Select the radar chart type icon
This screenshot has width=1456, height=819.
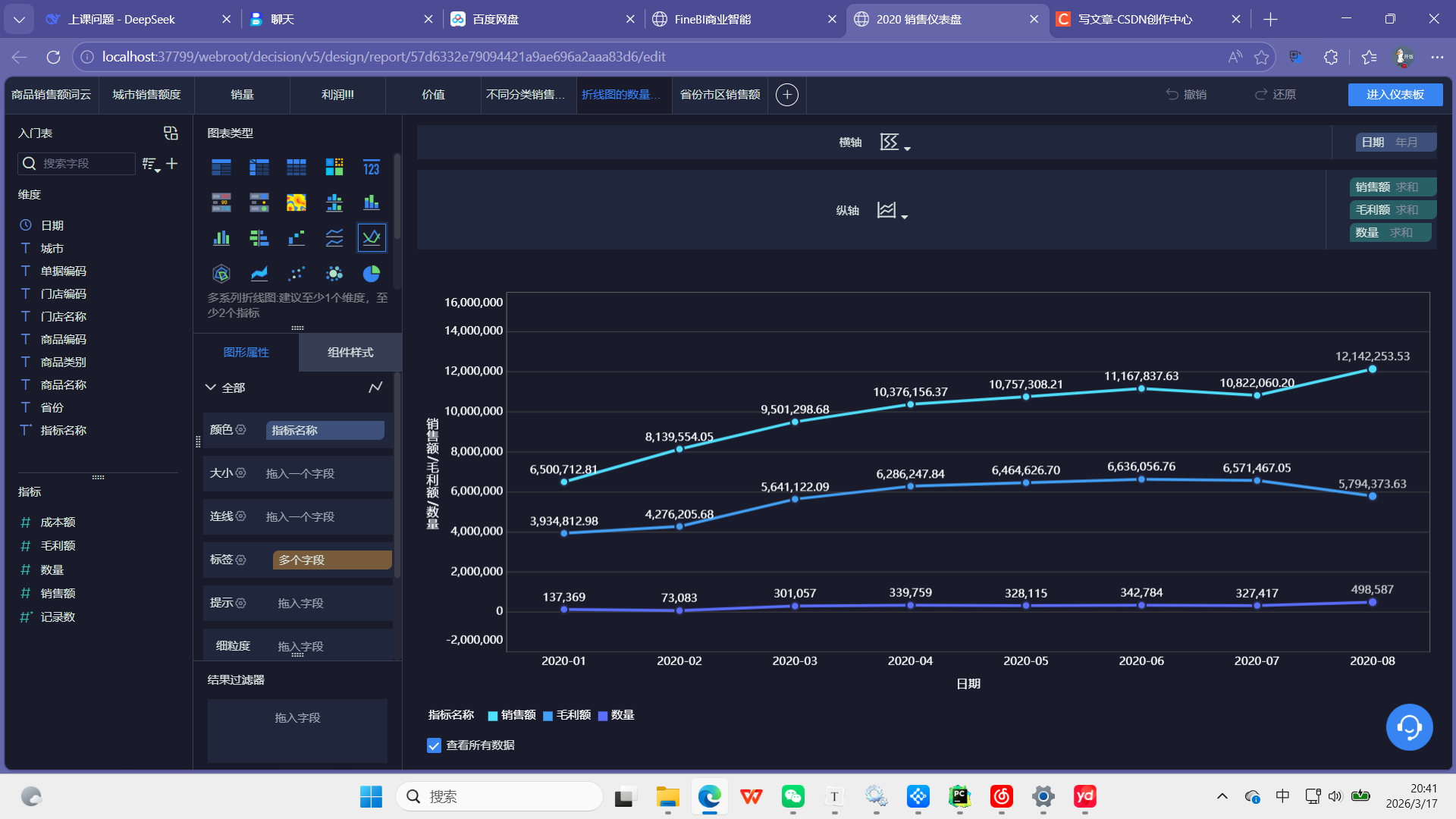point(221,274)
